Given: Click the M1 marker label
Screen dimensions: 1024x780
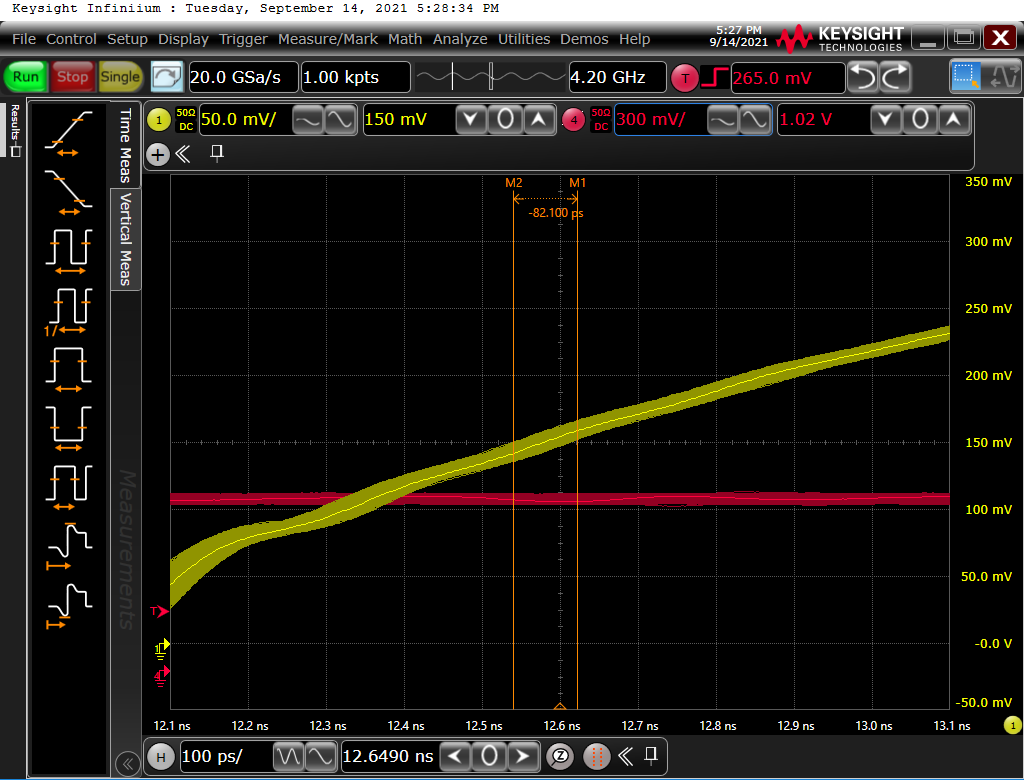Looking at the screenshot, I should pos(578,183).
